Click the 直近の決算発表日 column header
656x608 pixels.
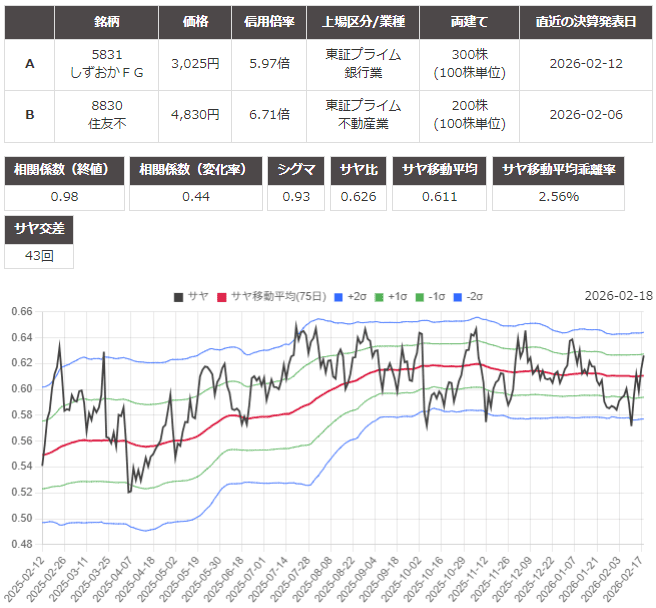586,22
